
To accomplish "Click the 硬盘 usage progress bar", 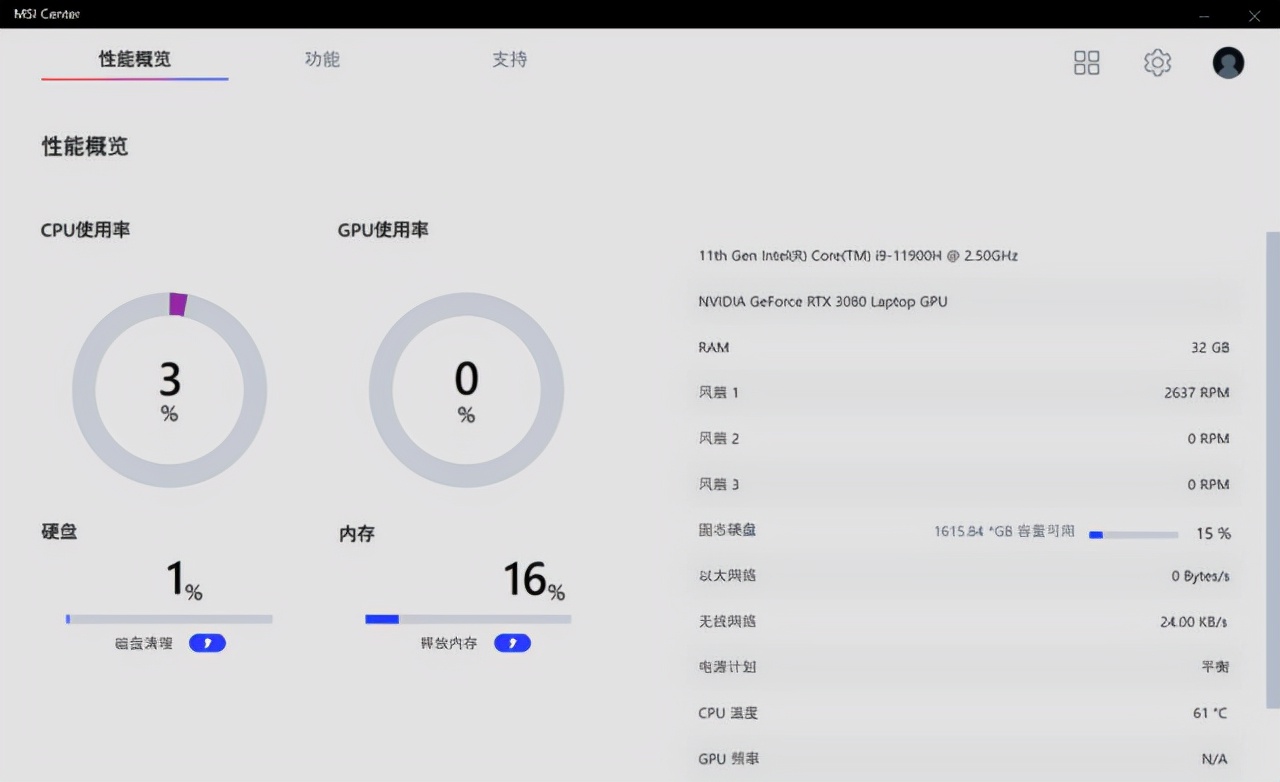I will (x=169, y=619).
